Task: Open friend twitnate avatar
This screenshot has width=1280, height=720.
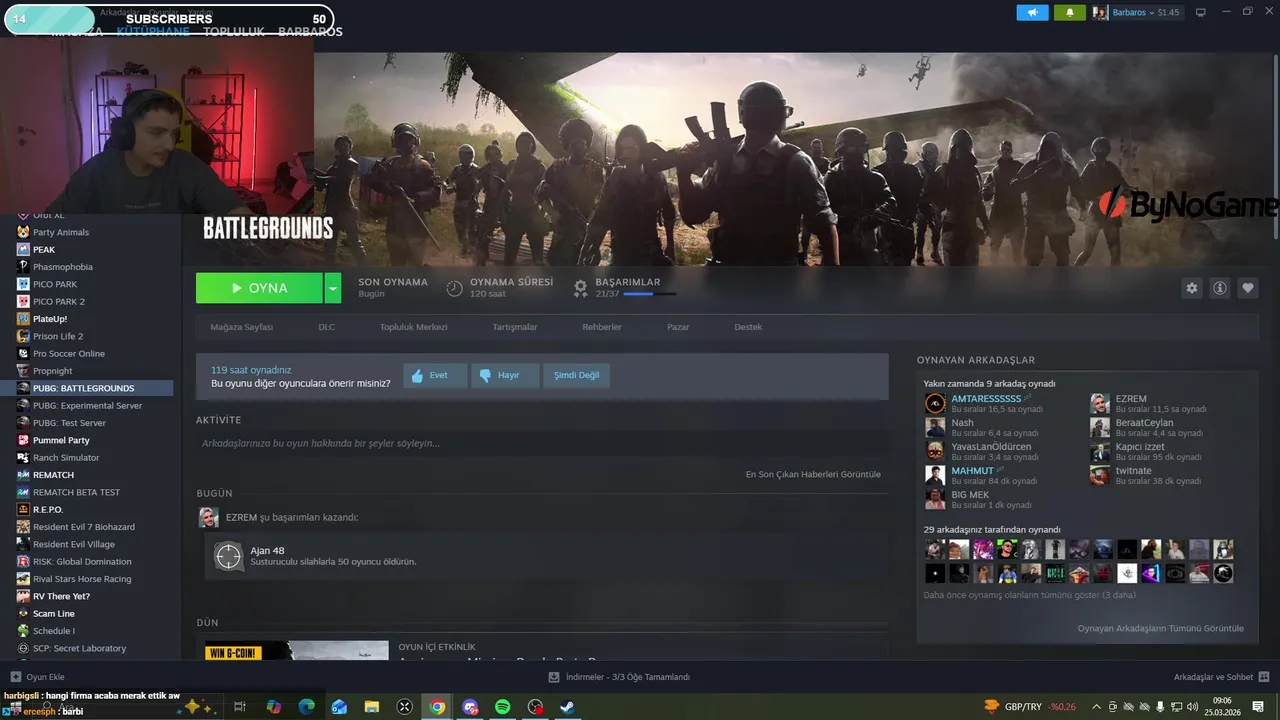Action: click(x=1100, y=475)
